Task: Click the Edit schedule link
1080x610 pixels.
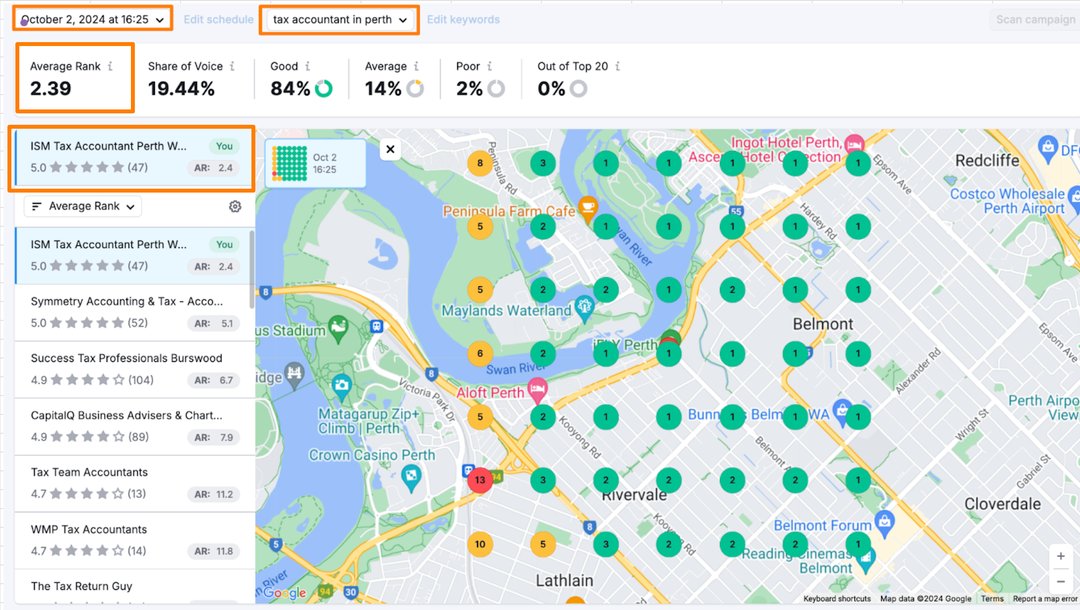Action: coord(218,19)
